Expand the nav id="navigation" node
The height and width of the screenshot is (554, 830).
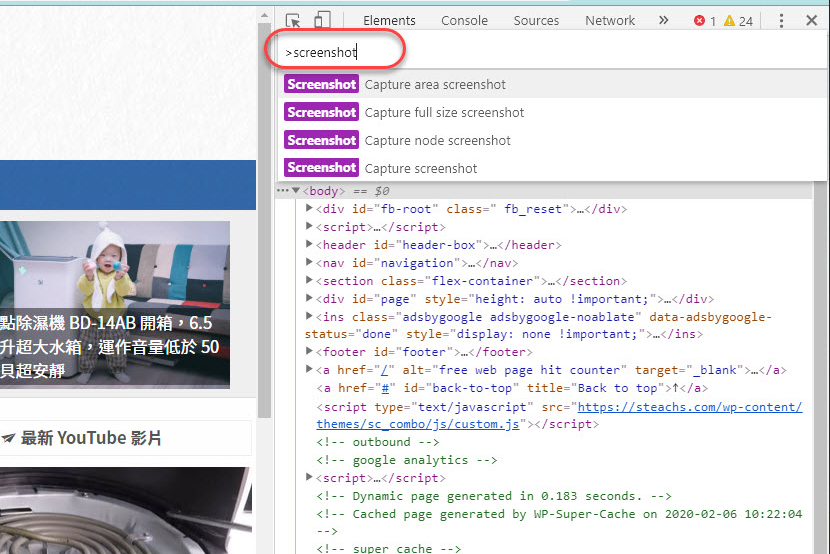[x=309, y=262]
